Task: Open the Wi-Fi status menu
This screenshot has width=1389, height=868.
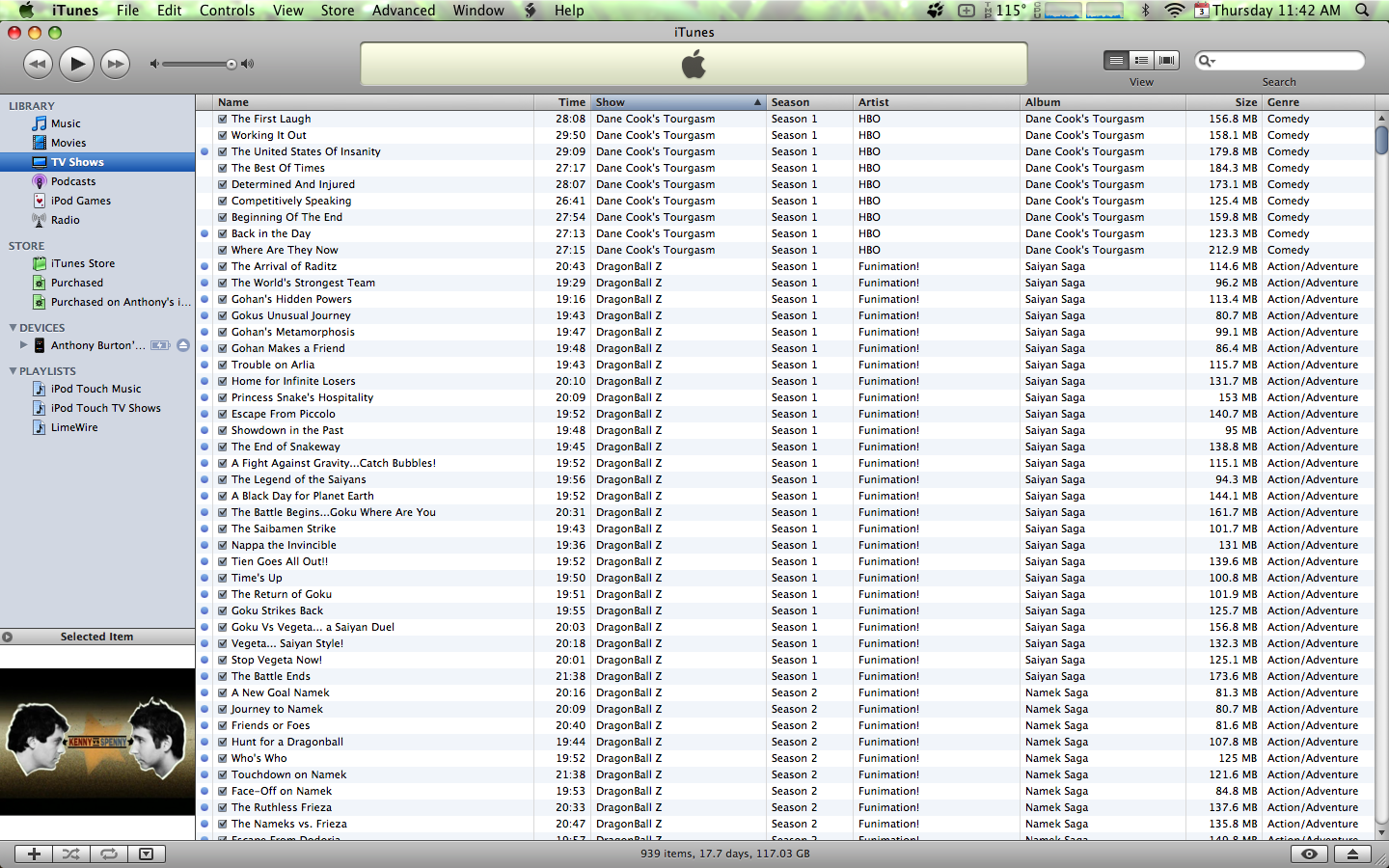Action: (x=1174, y=11)
